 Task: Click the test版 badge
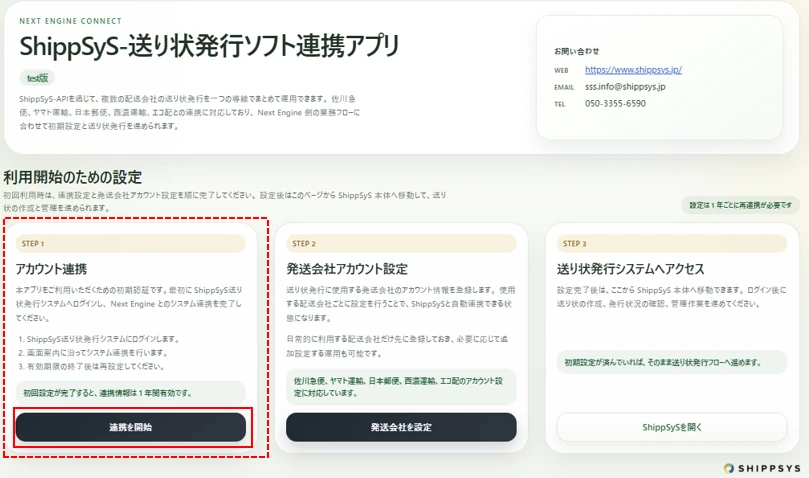tap(37, 78)
